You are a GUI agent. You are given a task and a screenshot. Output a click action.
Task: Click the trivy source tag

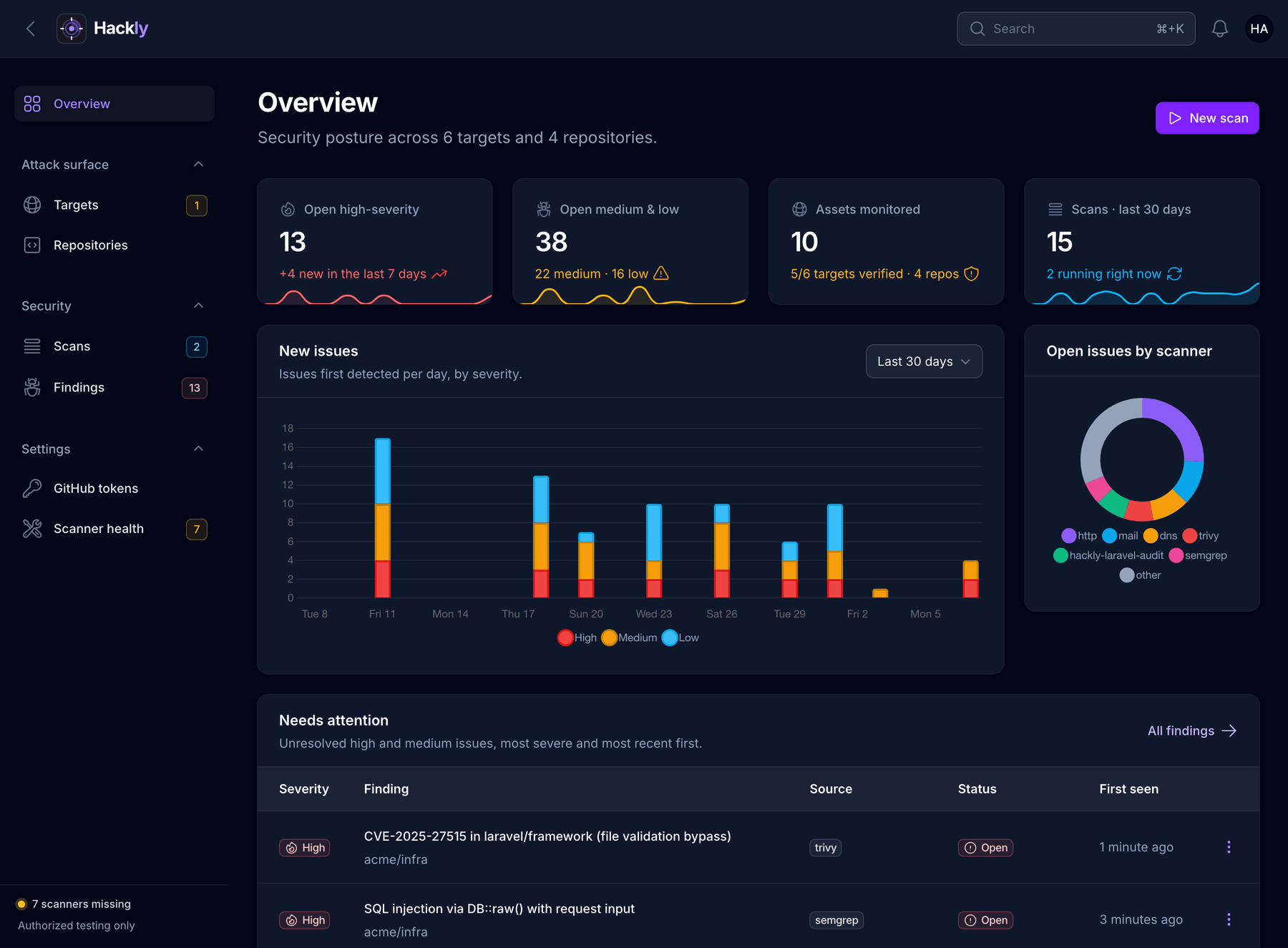tap(825, 848)
